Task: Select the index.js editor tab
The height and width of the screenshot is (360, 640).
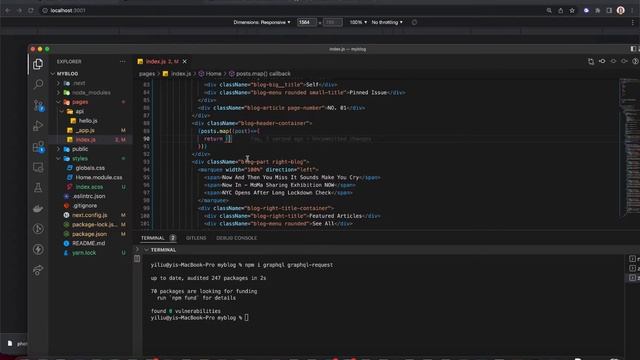Action: 162,62
